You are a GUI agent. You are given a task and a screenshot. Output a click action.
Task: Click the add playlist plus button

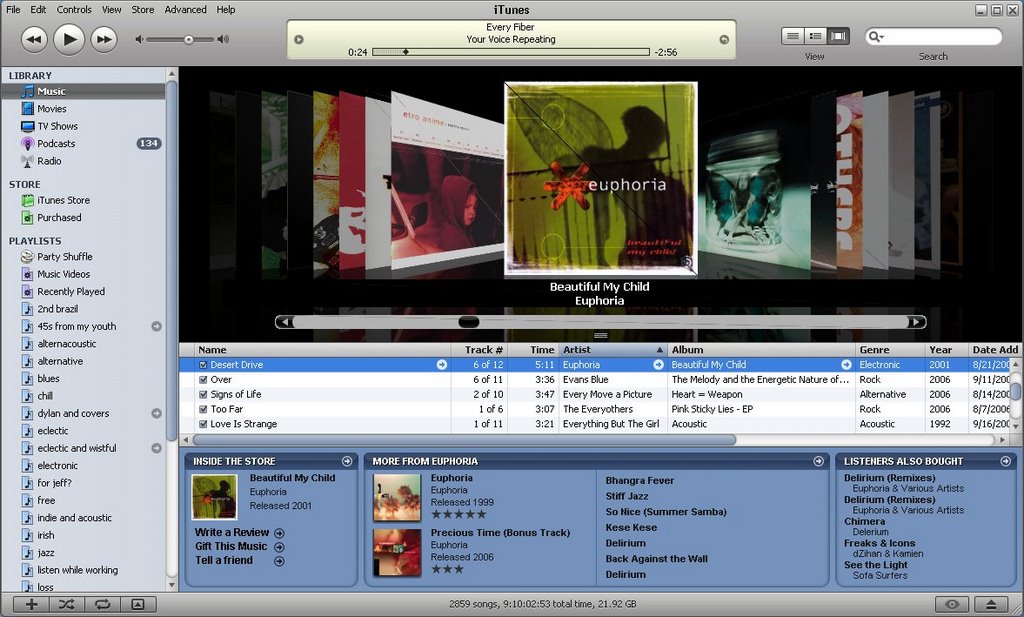pos(31,604)
